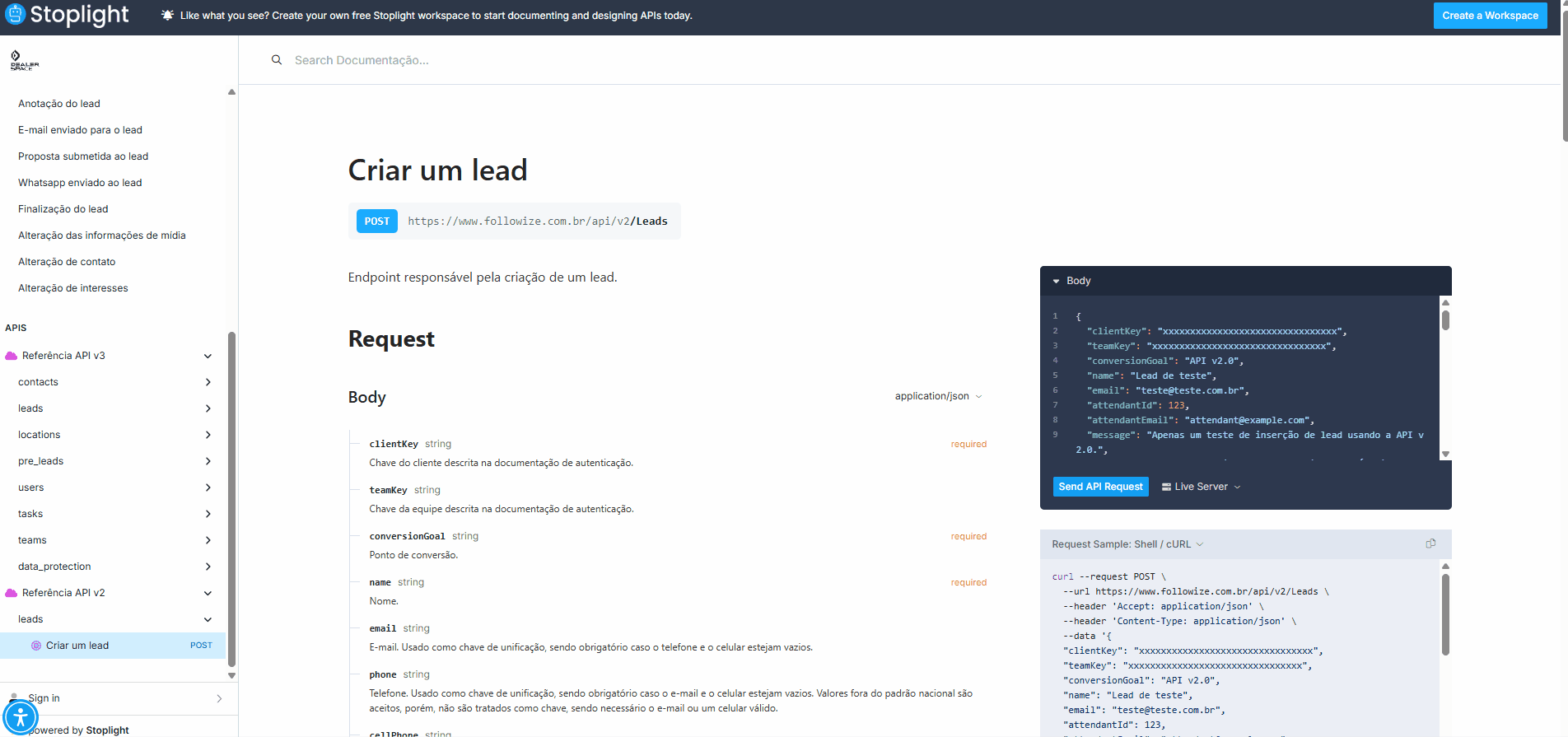The width and height of the screenshot is (1568, 737).
Task: Expand the pre_leads group
Action: pos(208,461)
